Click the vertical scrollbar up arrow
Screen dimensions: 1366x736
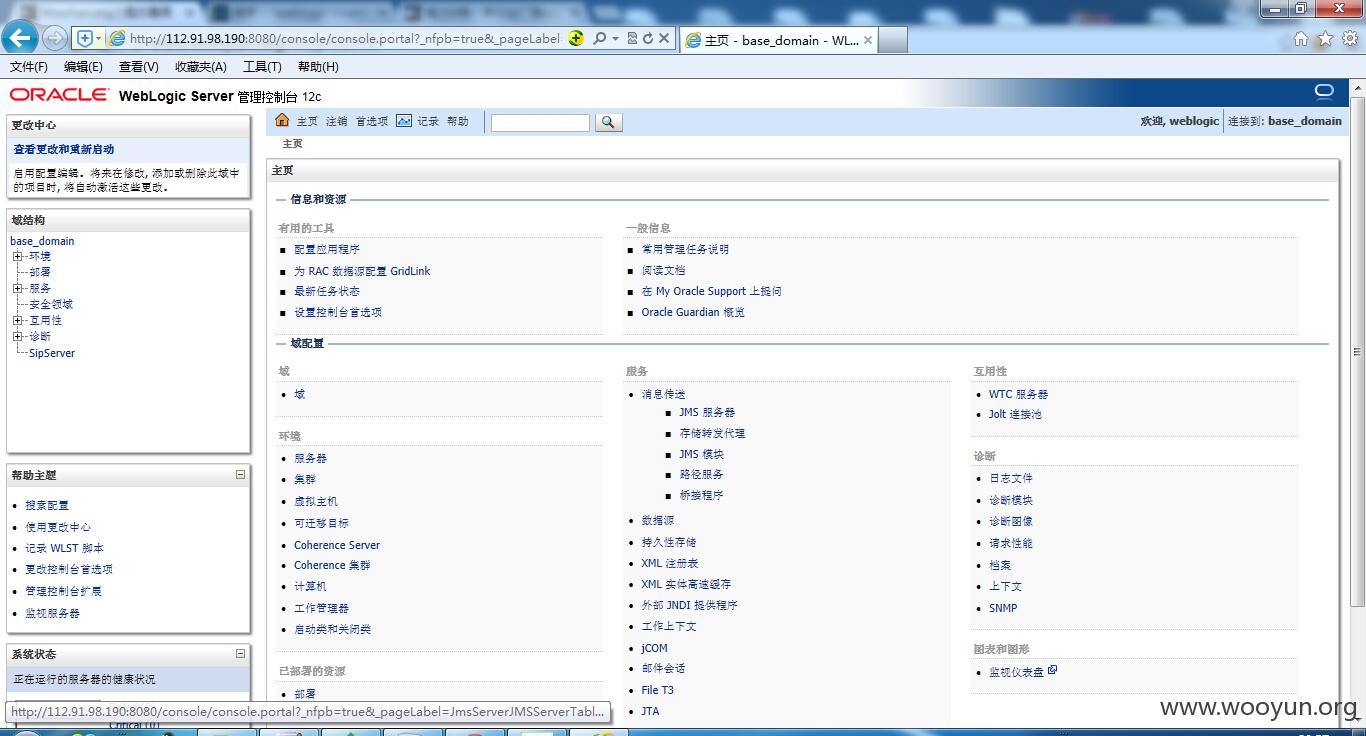(x=1357, y=88)
